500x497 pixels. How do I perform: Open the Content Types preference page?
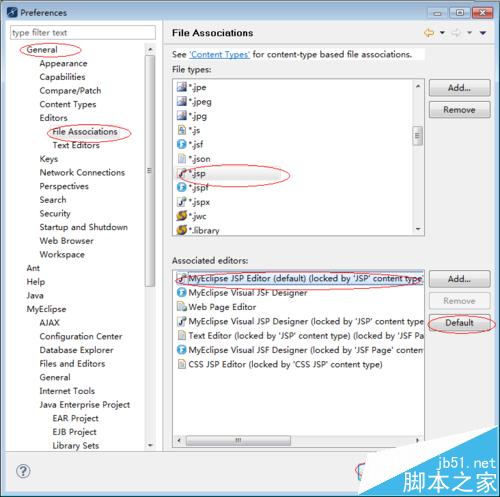click(x=68, y=104)
